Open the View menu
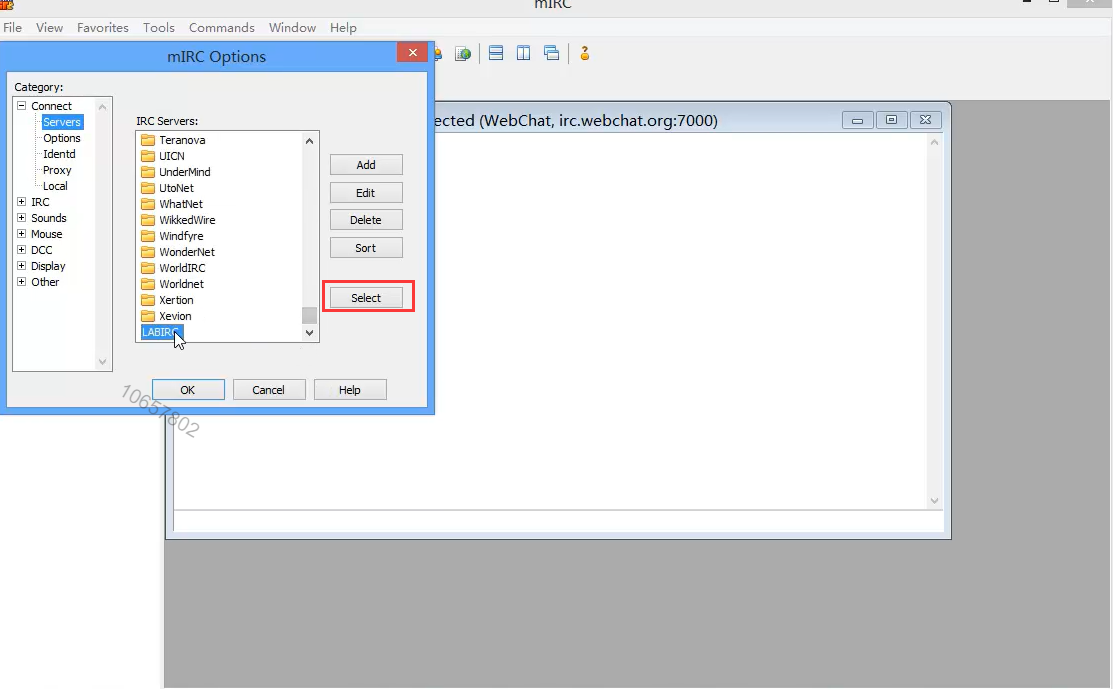The height and width of the screenshot is (689, 1113). (50, 28)
